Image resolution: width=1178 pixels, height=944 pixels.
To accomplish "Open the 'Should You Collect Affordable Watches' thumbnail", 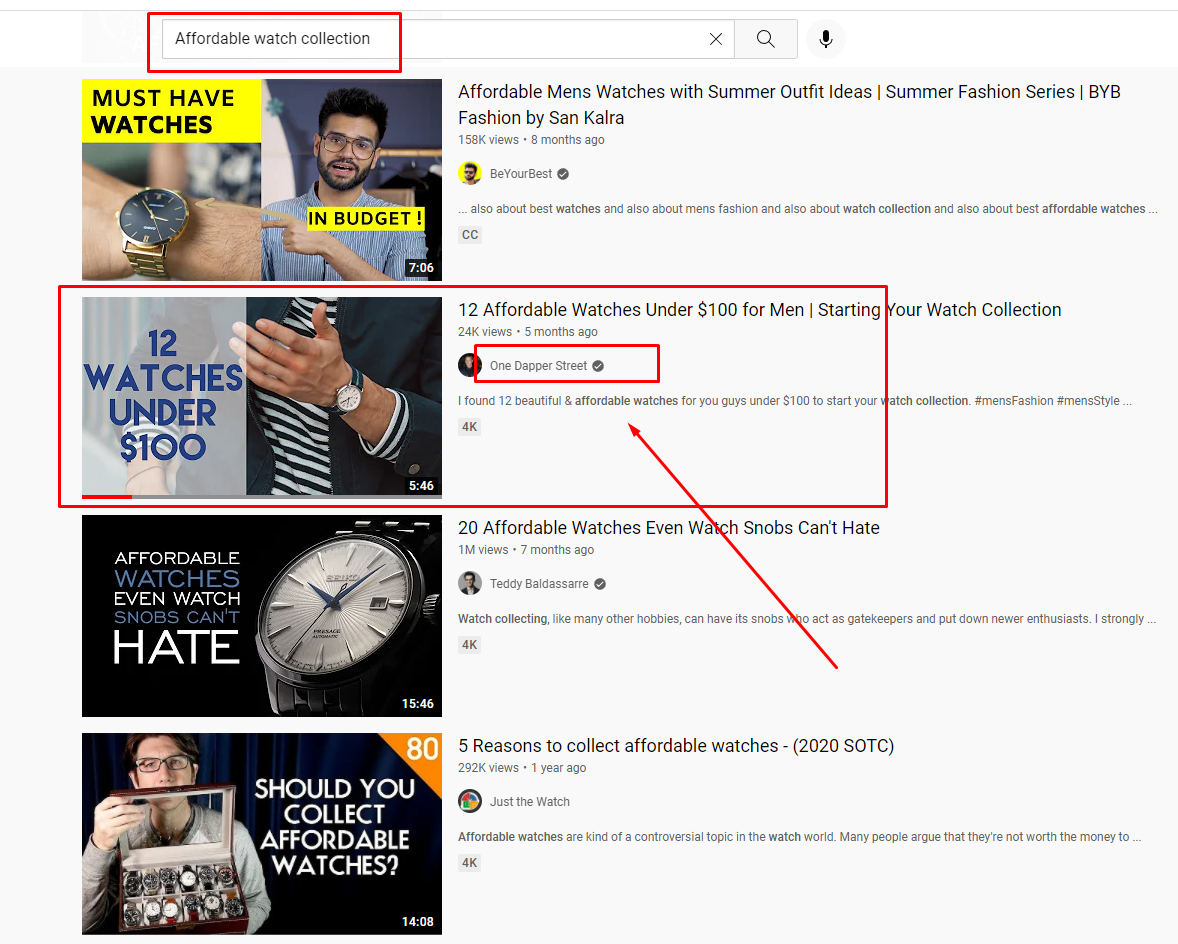I will [x=262, y=834].
